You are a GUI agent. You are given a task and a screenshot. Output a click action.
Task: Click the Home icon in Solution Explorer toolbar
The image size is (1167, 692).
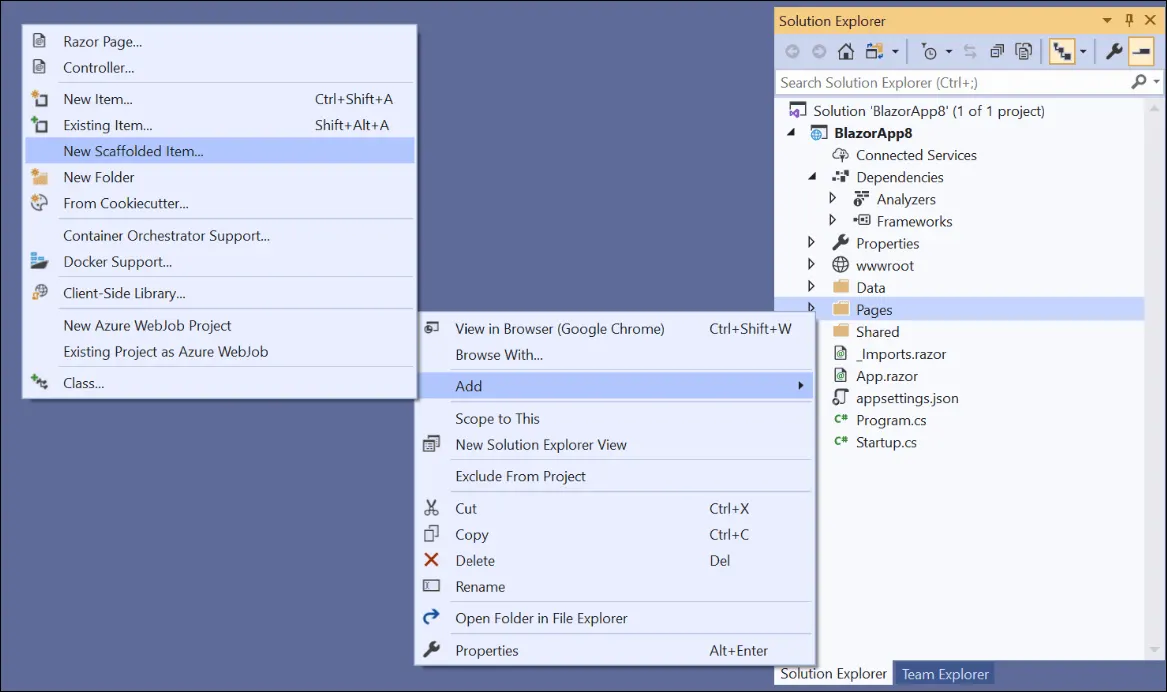coord(845,50)
